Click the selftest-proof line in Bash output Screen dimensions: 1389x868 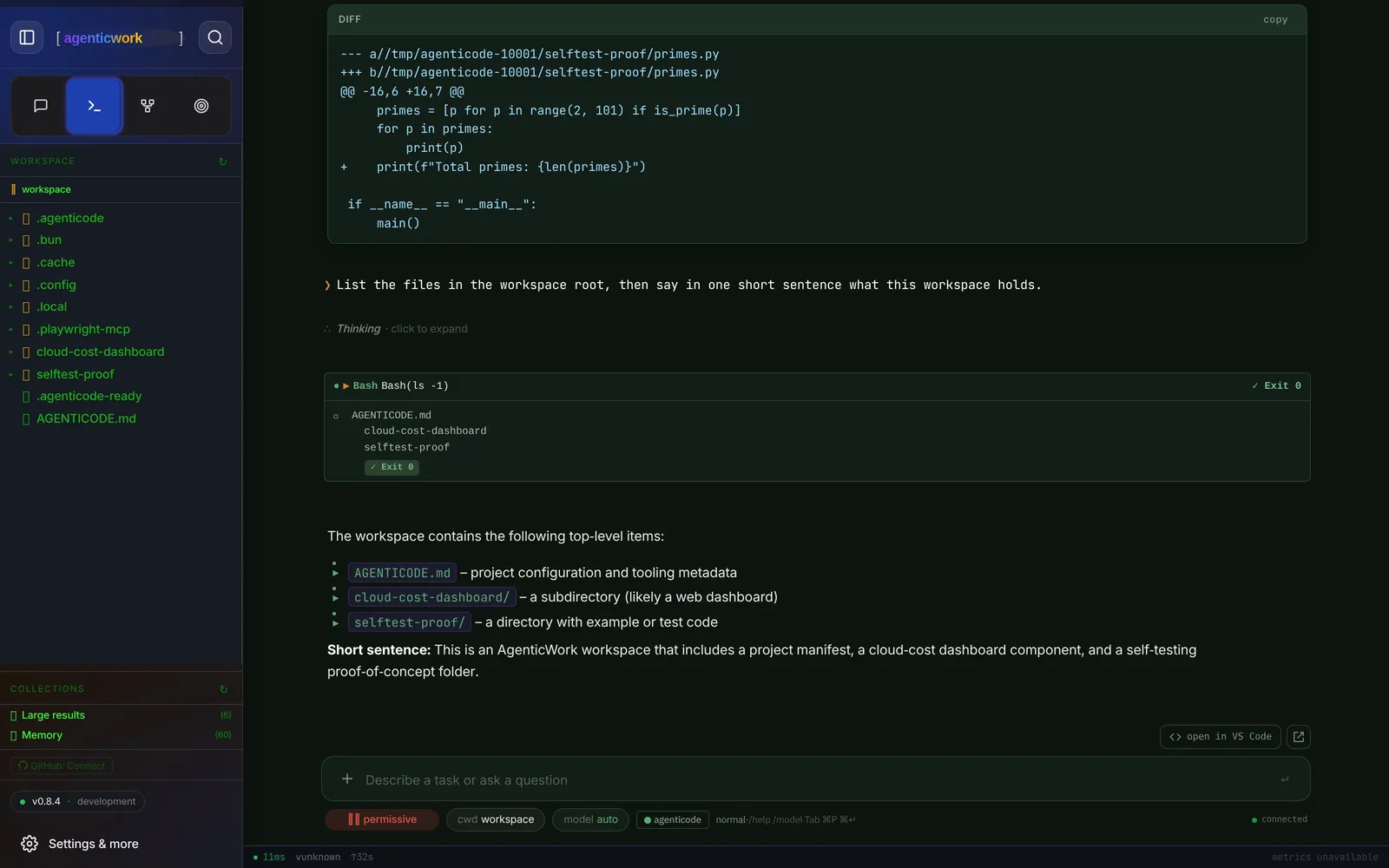click(x=406, y=448)
